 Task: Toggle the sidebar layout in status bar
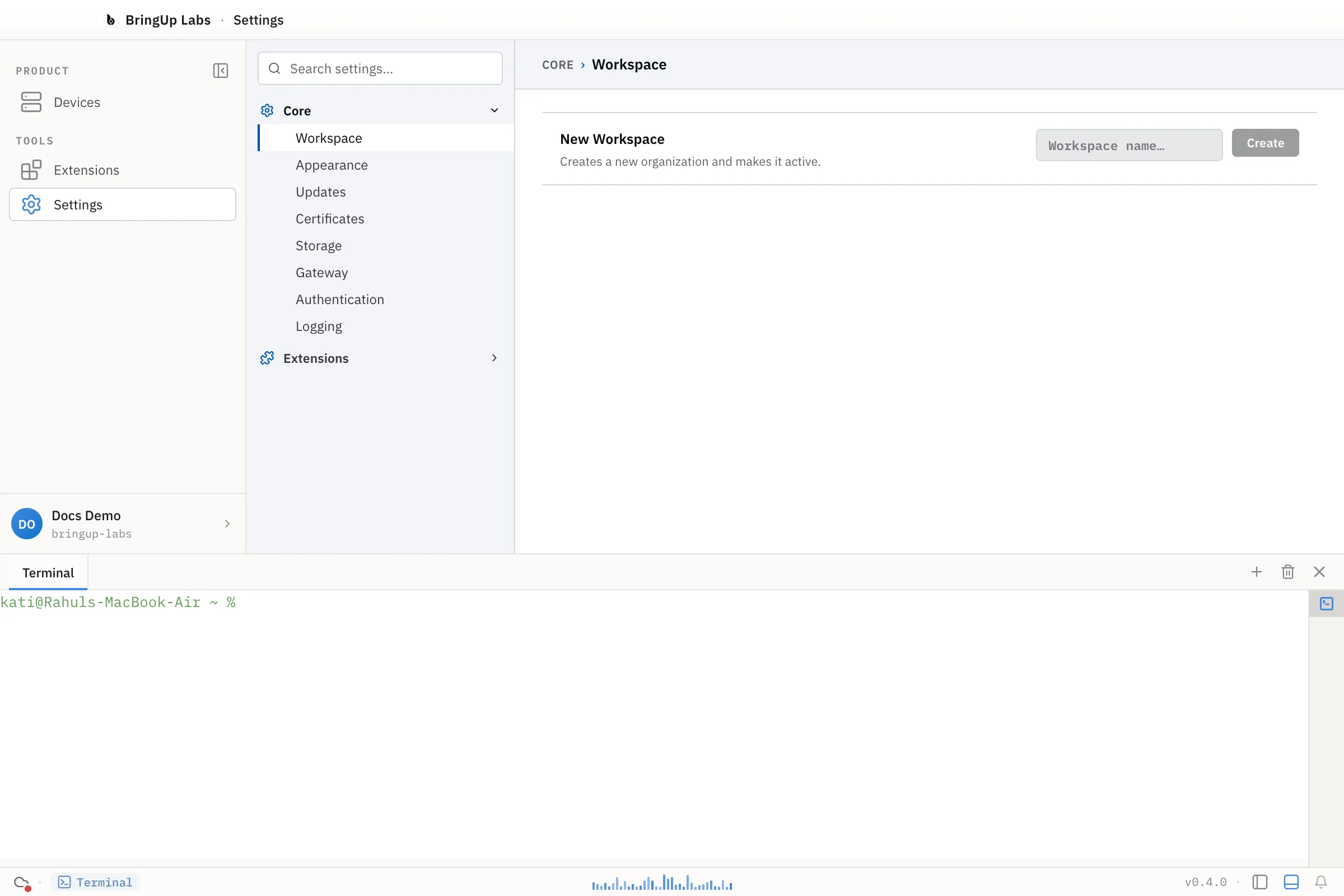click(x=1259, y=881)
